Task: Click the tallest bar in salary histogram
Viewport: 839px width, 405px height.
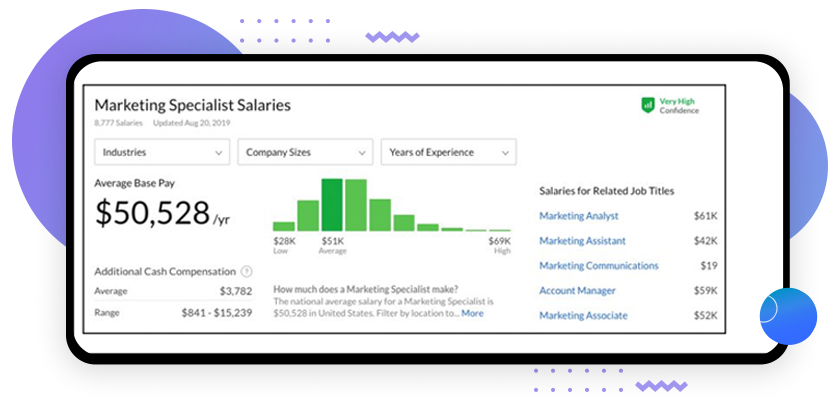Action: point(332,205)
